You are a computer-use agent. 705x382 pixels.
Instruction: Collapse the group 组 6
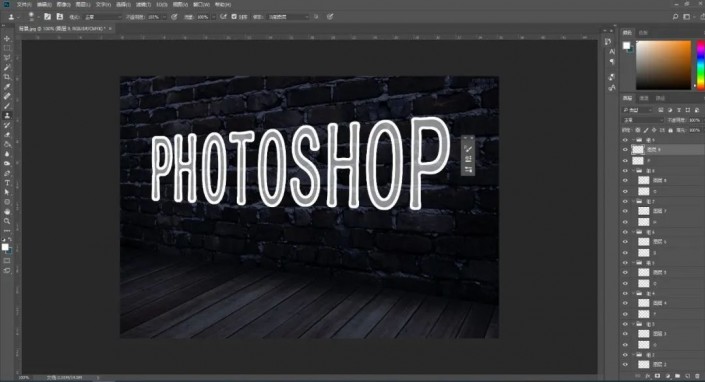633,232
